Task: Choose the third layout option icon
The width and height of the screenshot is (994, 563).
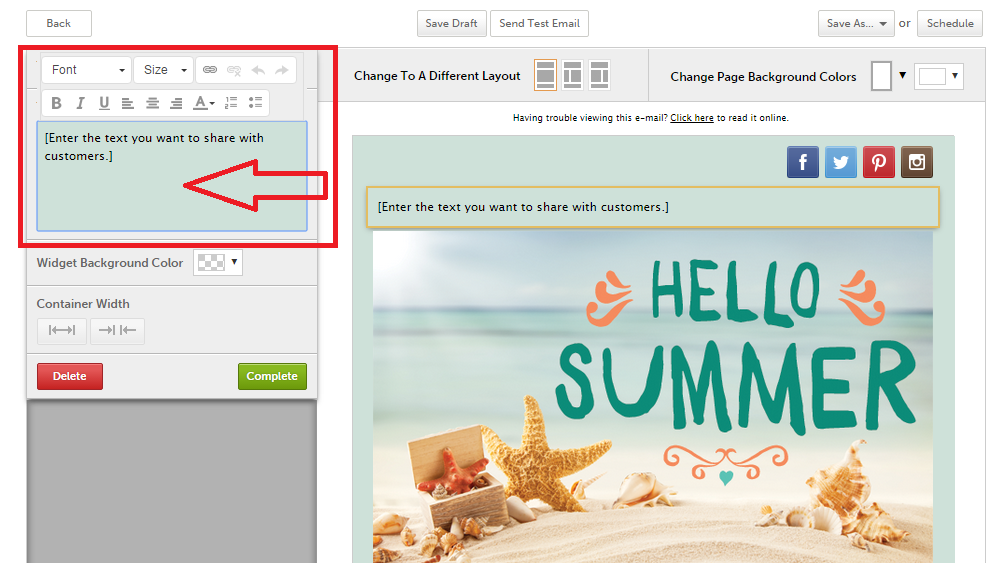Action: pyautogui.click(x=599, y=75)
